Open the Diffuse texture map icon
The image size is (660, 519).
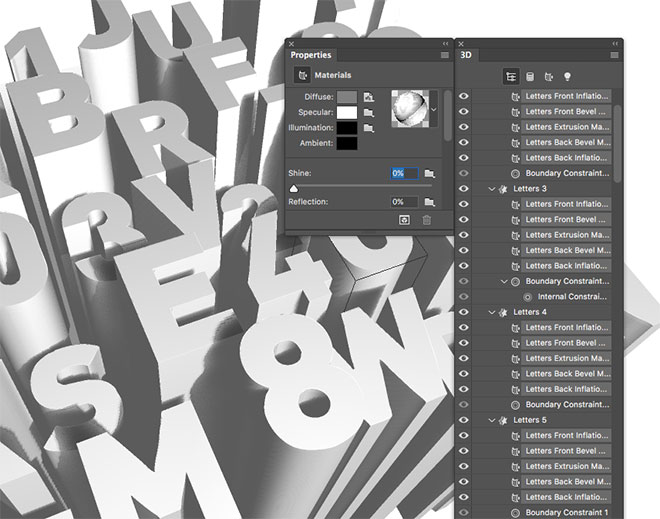click(368, 97)
